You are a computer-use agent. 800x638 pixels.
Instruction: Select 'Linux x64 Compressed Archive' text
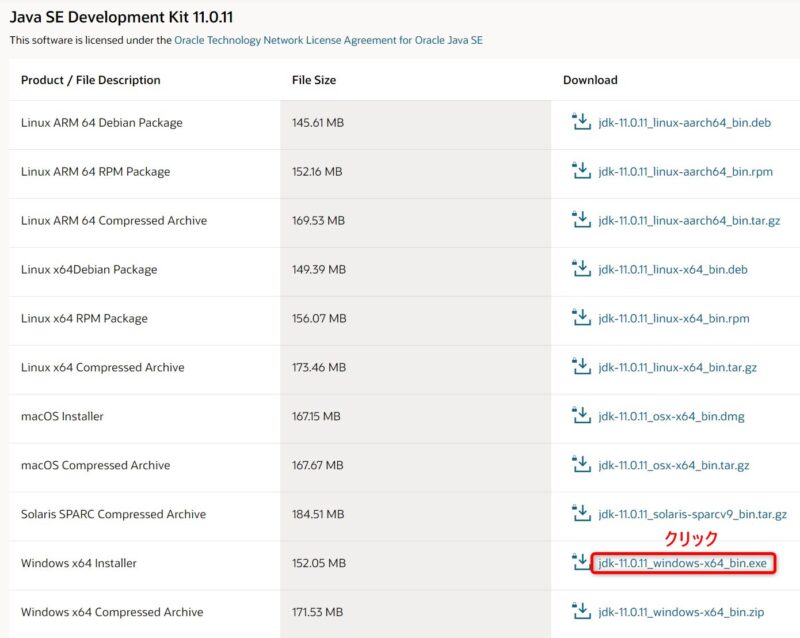(x=103, y=367)
